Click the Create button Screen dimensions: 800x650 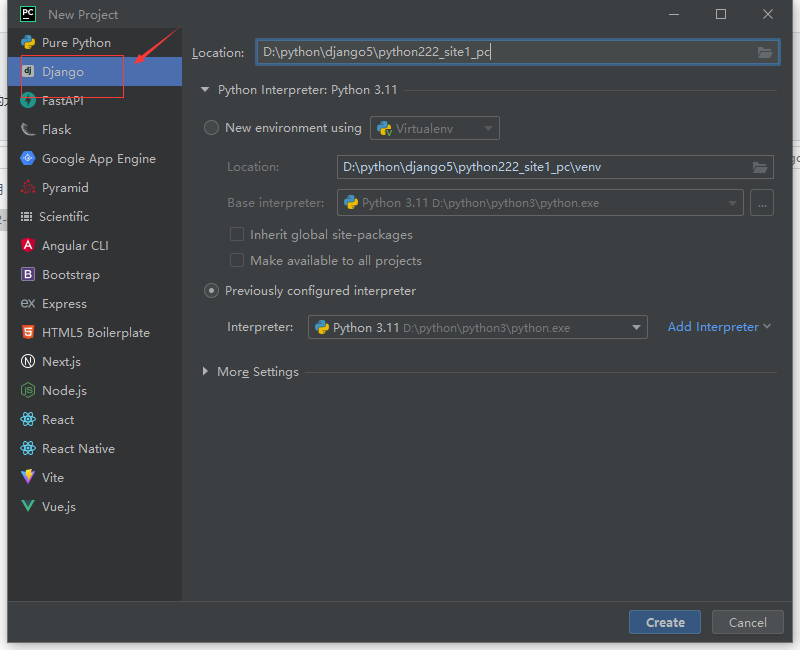tap(665, 622)
